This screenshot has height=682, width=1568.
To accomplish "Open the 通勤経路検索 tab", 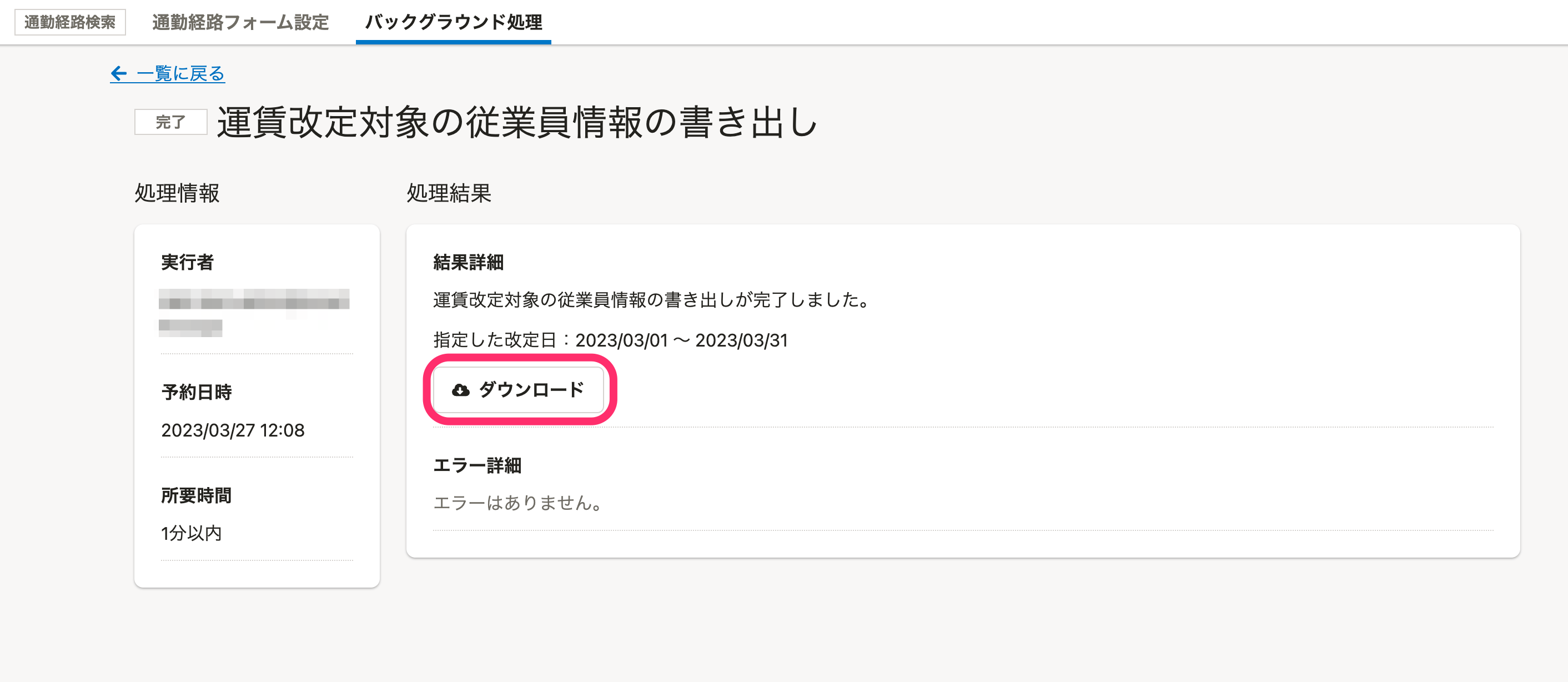I will (x=70, y=22).
